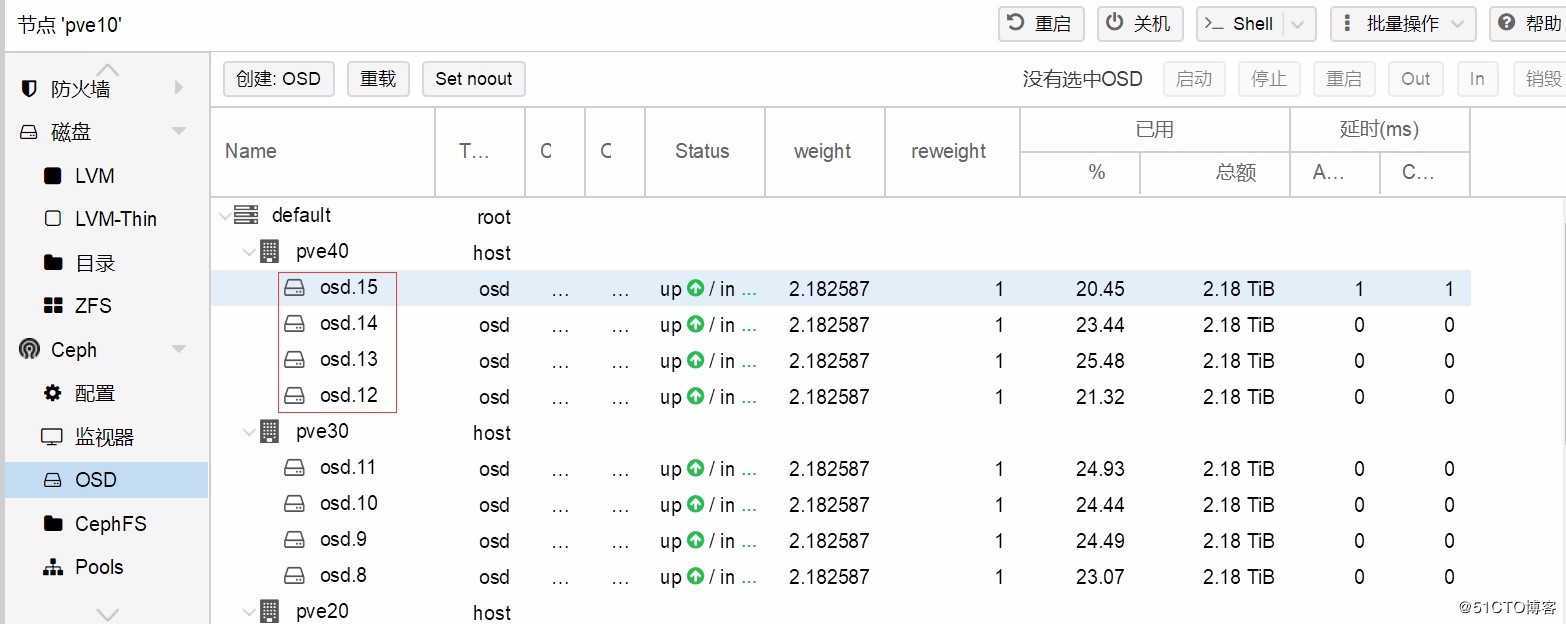Expand the 防火墙 submenu arrow
This screenshot has height=624, width=1566.
(x=179, y=88)
